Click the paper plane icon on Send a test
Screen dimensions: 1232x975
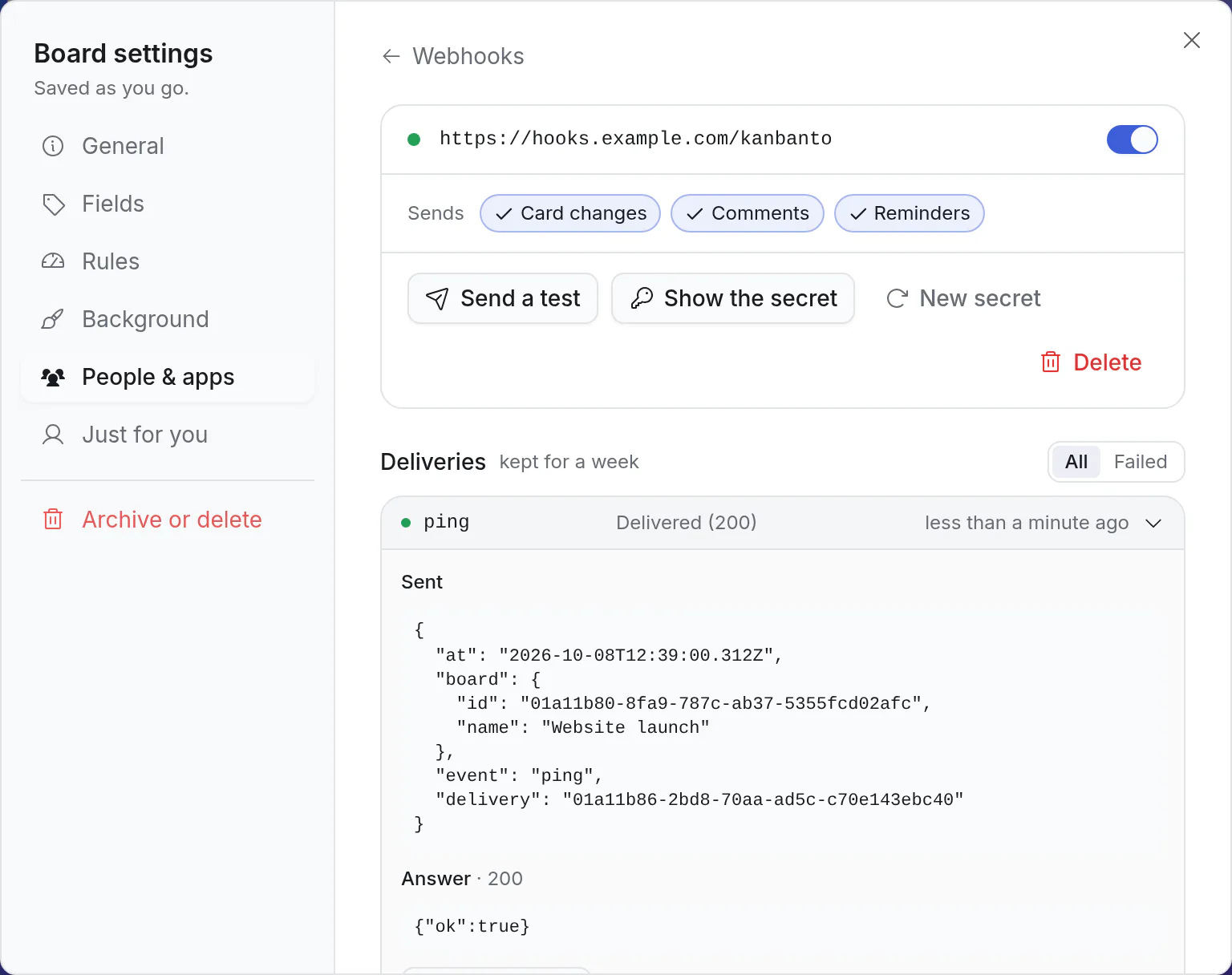coord(437,298)
